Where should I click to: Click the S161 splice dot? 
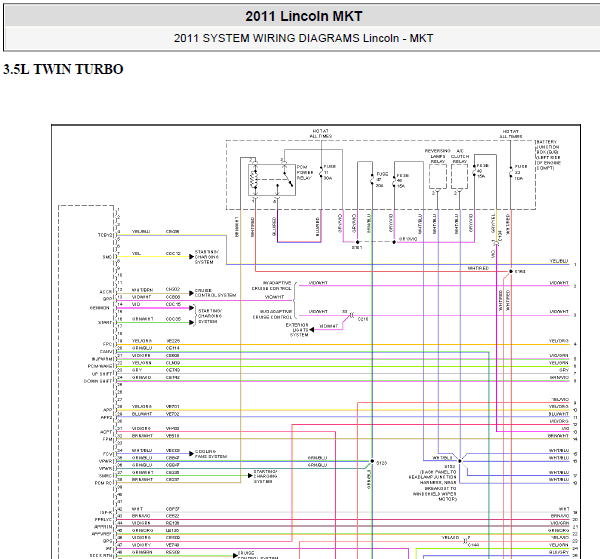click(357, 242)
